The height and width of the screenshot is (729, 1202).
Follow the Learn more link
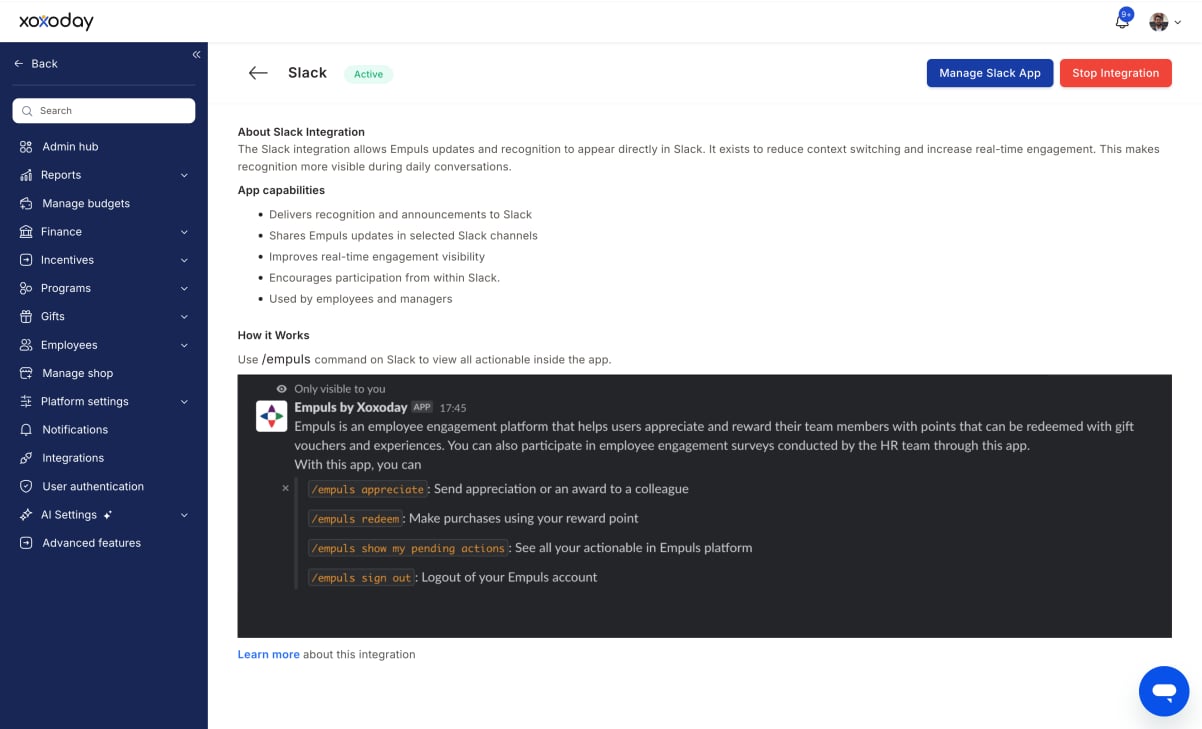268,654
